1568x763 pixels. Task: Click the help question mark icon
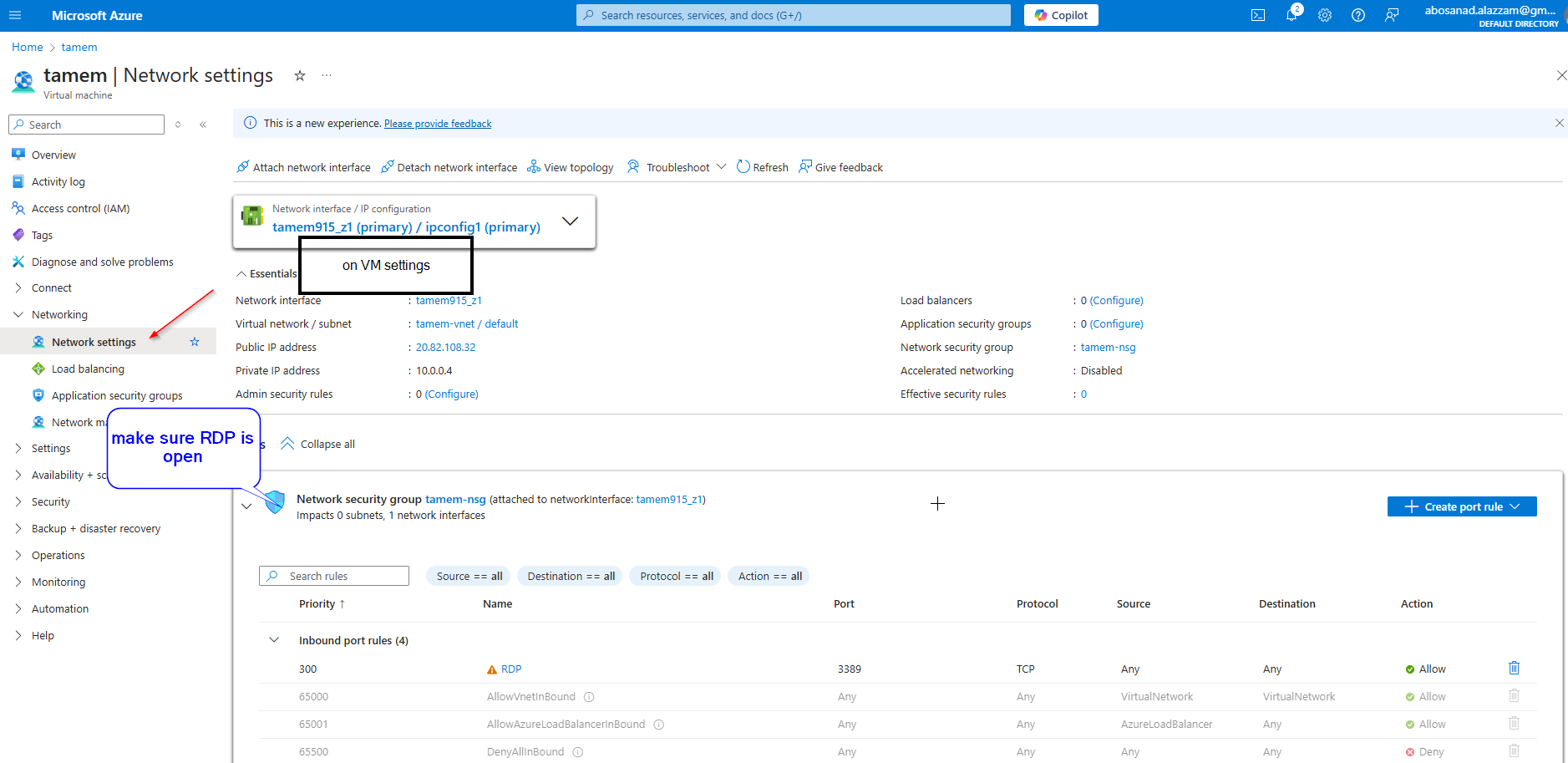[x=1358, y=15]
